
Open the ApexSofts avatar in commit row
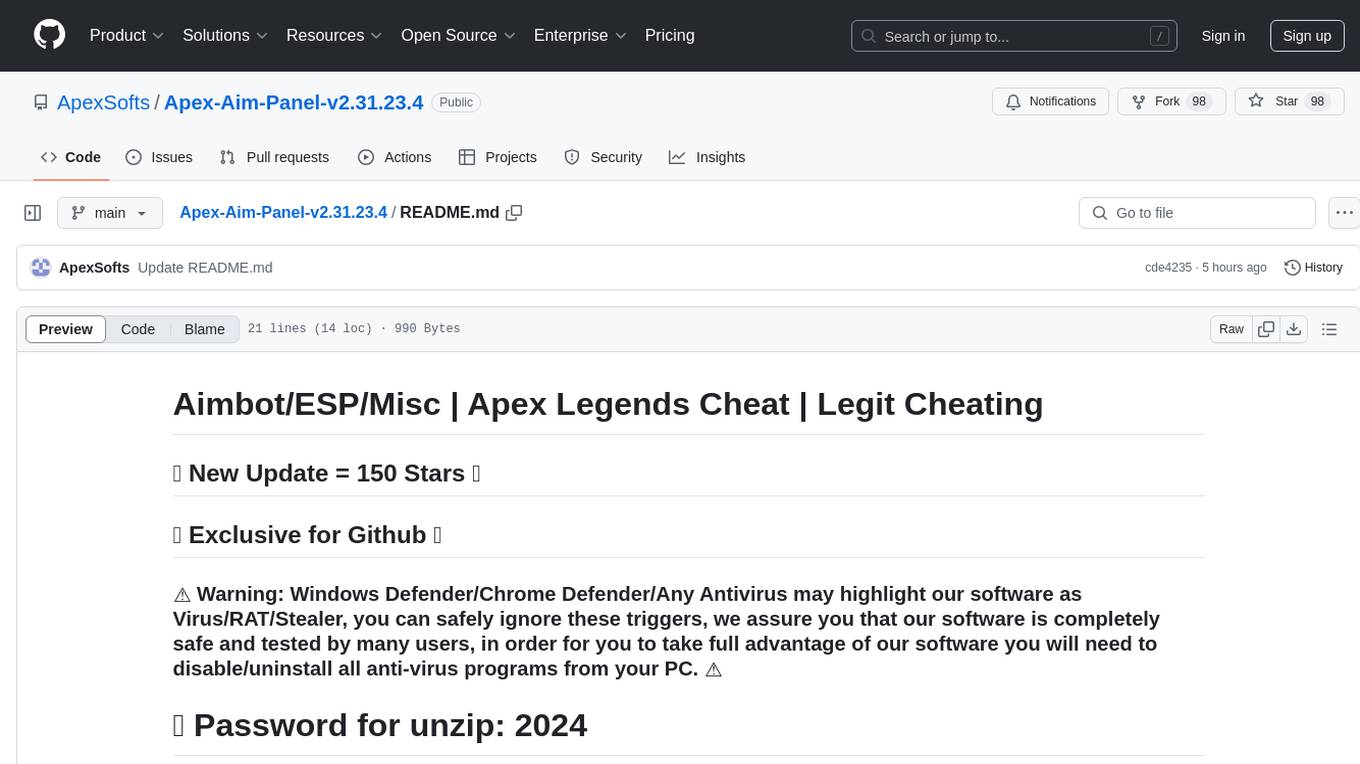pos(41,267)
